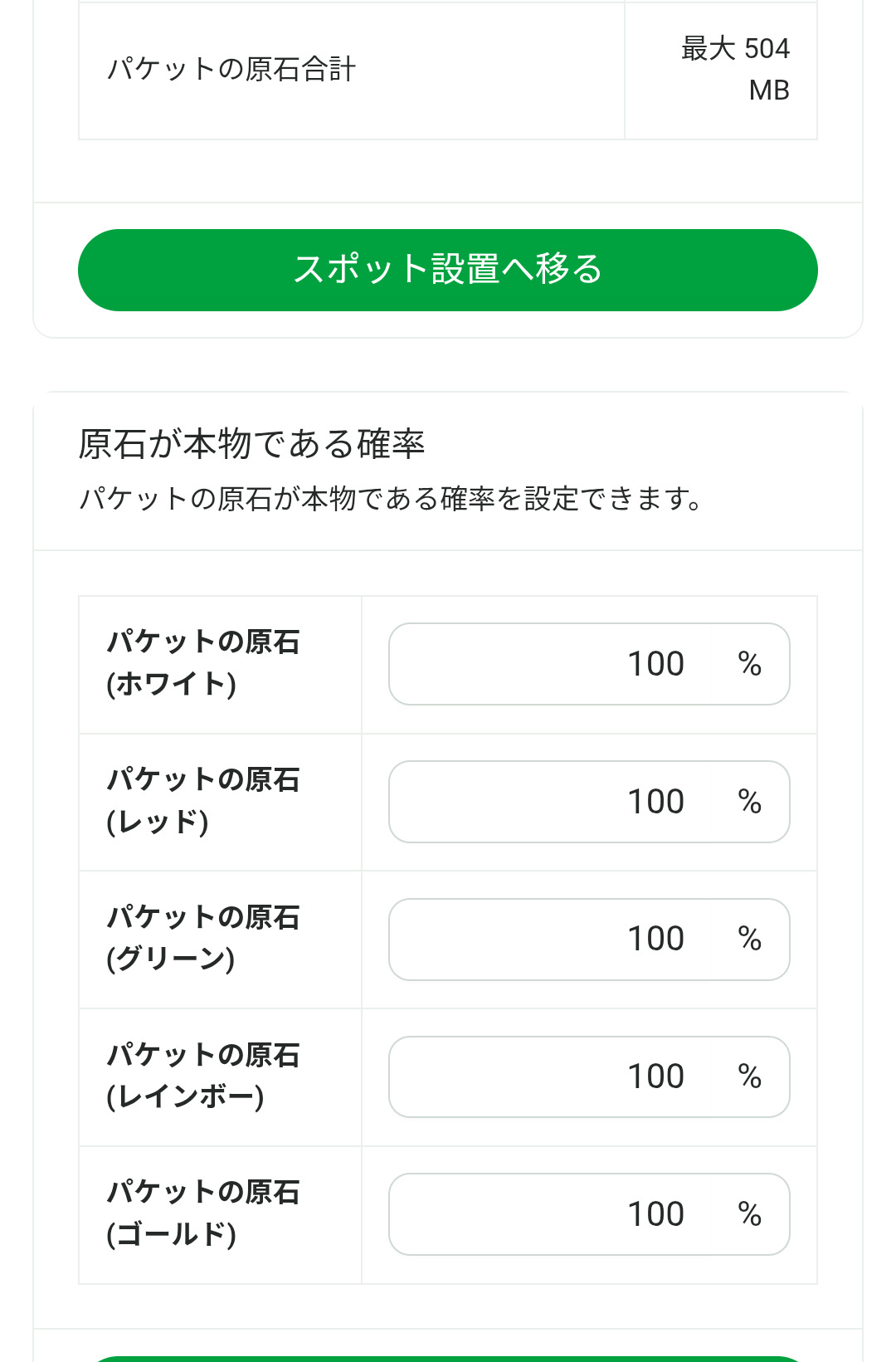This screenshot has height=1362, width=896.
Task: Click the パケットの原石合計 table row label
Action: coord(231,69)
